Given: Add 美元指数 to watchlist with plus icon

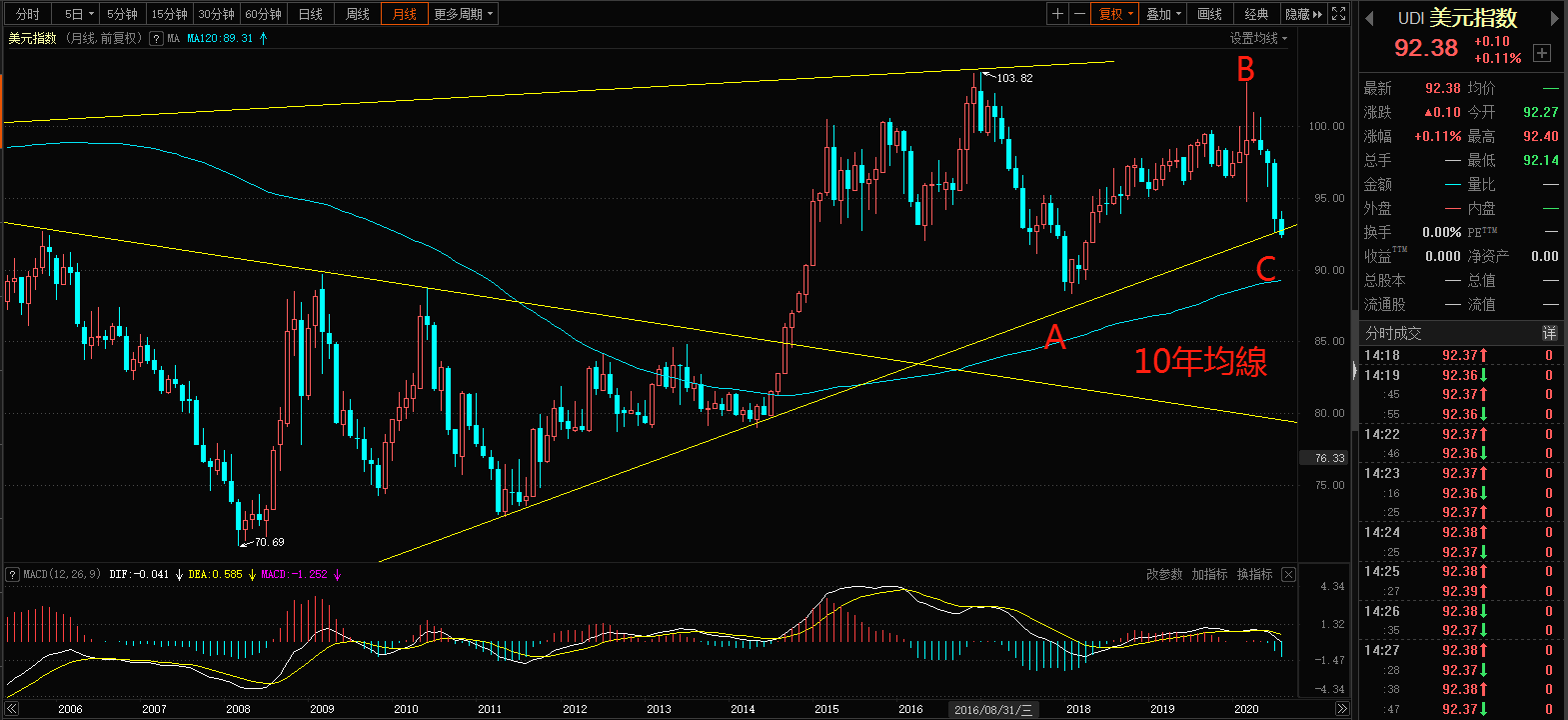Looking at the screenshot, I should click(x=1542, y=53).
